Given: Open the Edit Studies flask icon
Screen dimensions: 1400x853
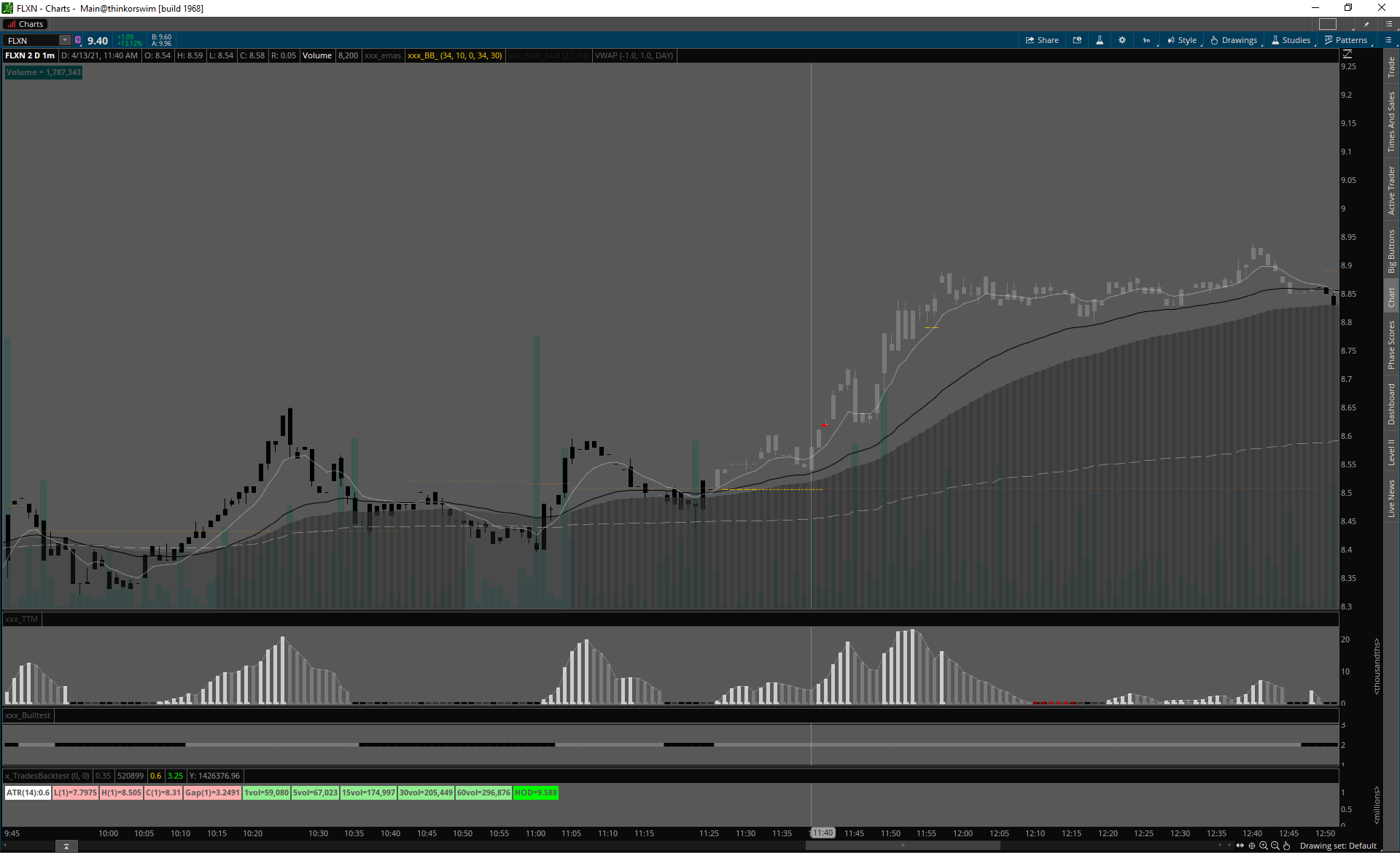Looking at the screenshot, I should [x=1100, y=40].
